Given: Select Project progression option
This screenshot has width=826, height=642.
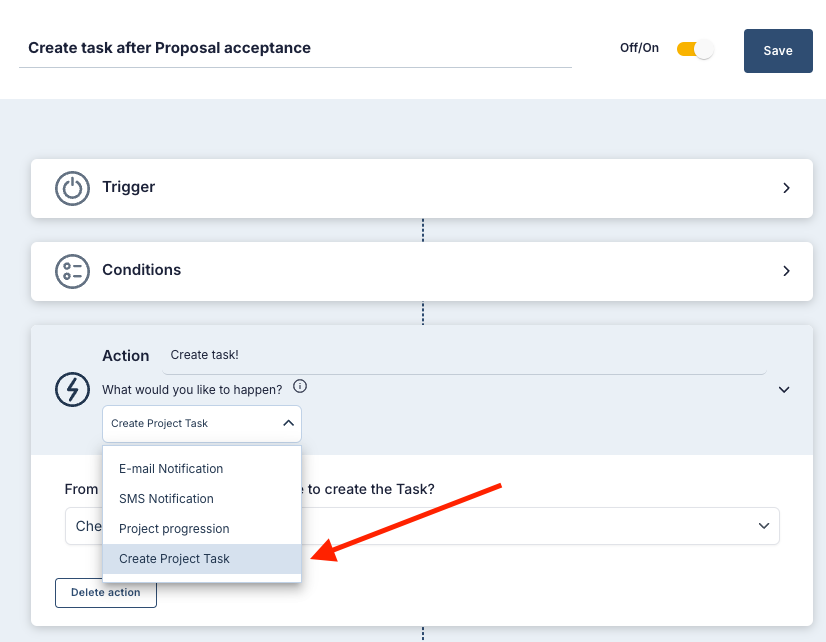Looking at the screenshot, I should 174,529.
